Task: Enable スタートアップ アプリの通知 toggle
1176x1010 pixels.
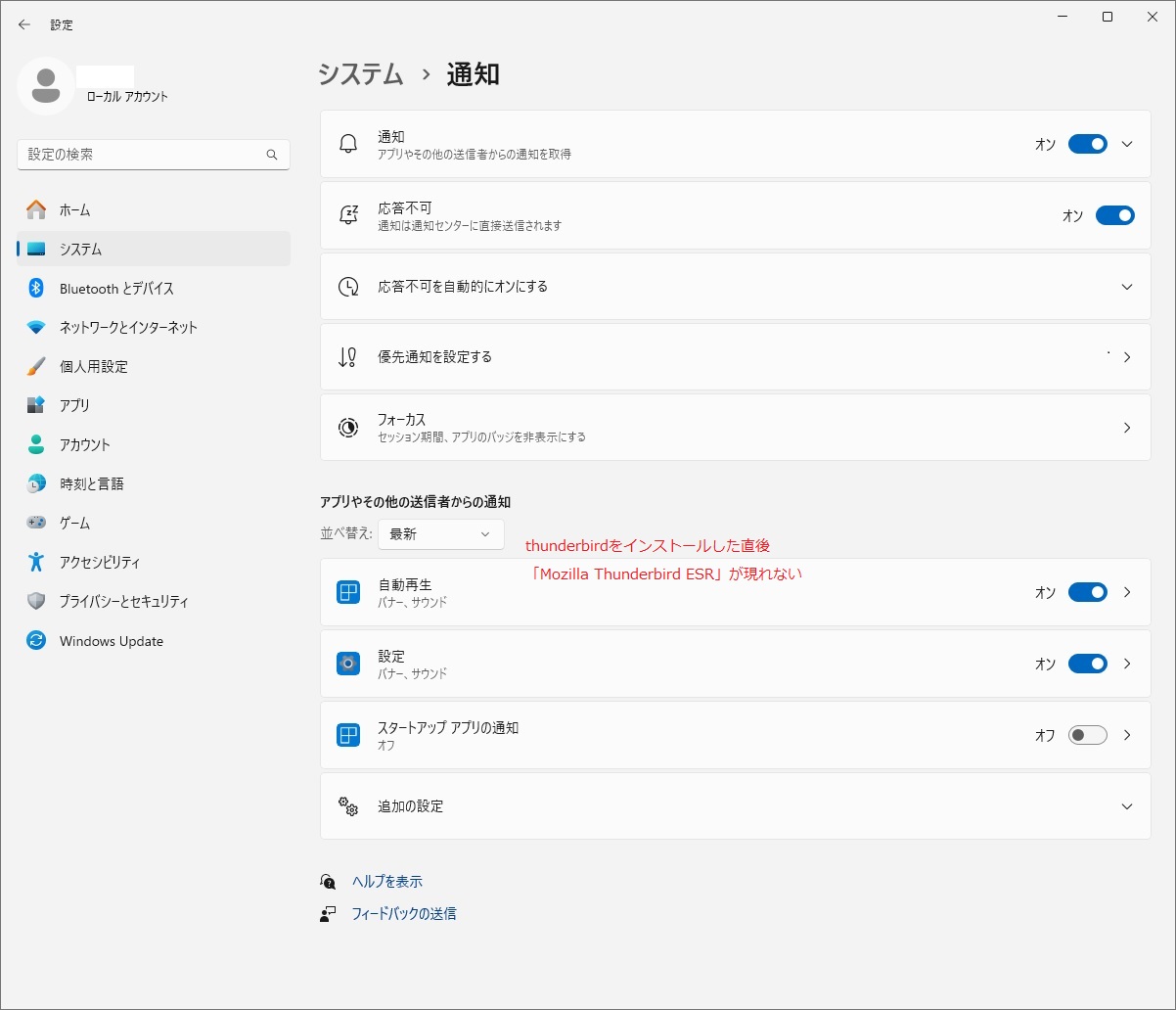Action: 1087,735
